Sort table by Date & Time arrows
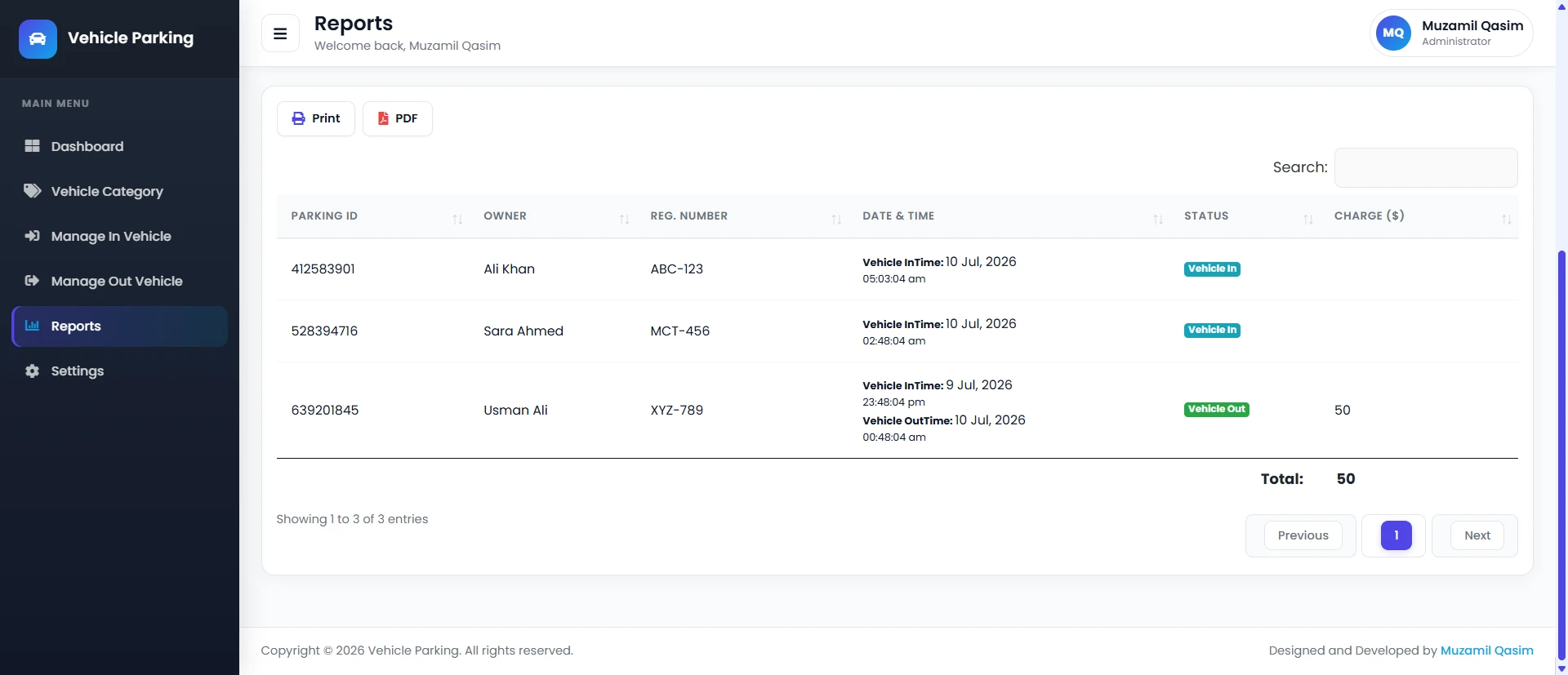The height and width of the screenshot is (675, 1568). click(x=1158, y=220)
